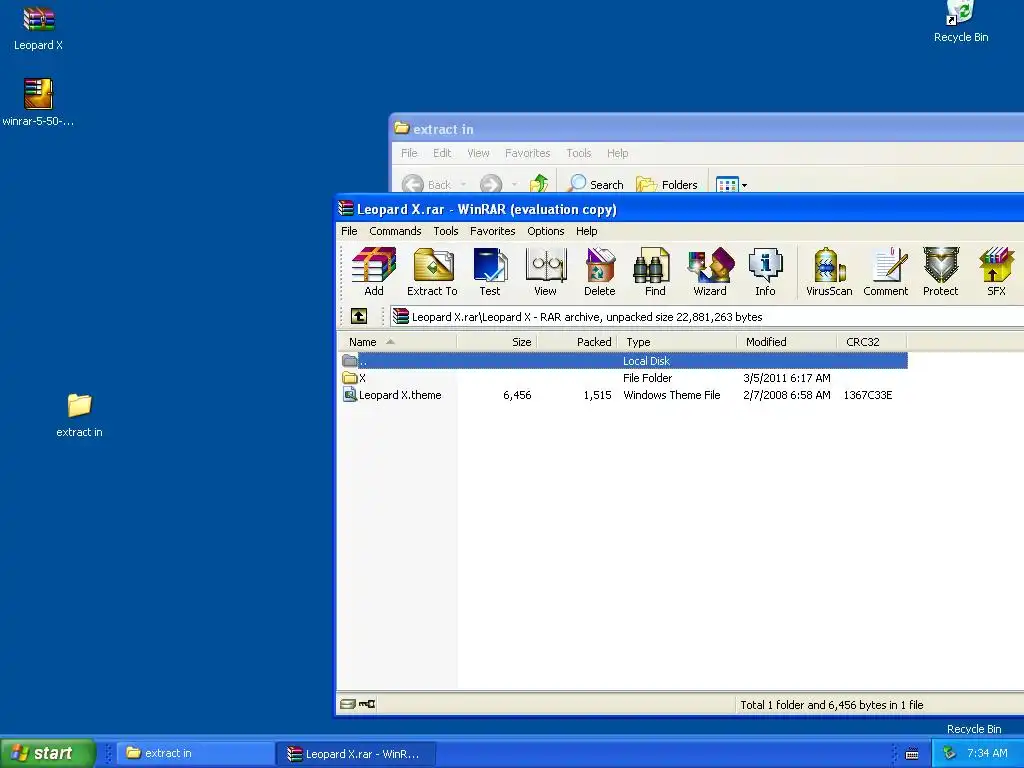Click the Add toolbar icon in WinRAR
Image resolution: width=1024 pixels, height=768 pixels.
tap(374, 272)
